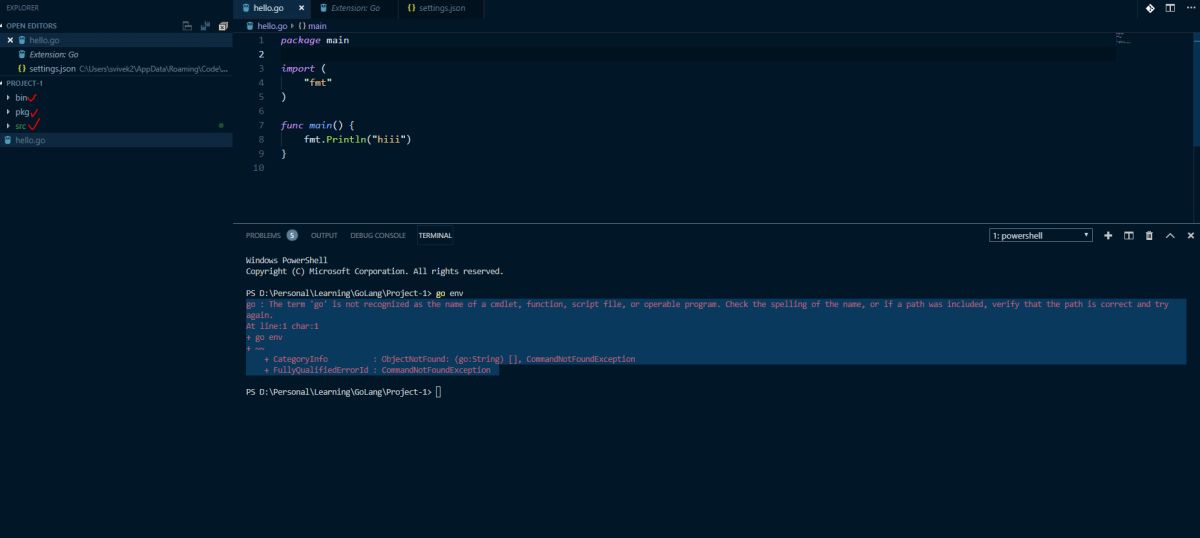Close the hello.go editor tab
Screen dimensions: 1200x538
[302, 8]
